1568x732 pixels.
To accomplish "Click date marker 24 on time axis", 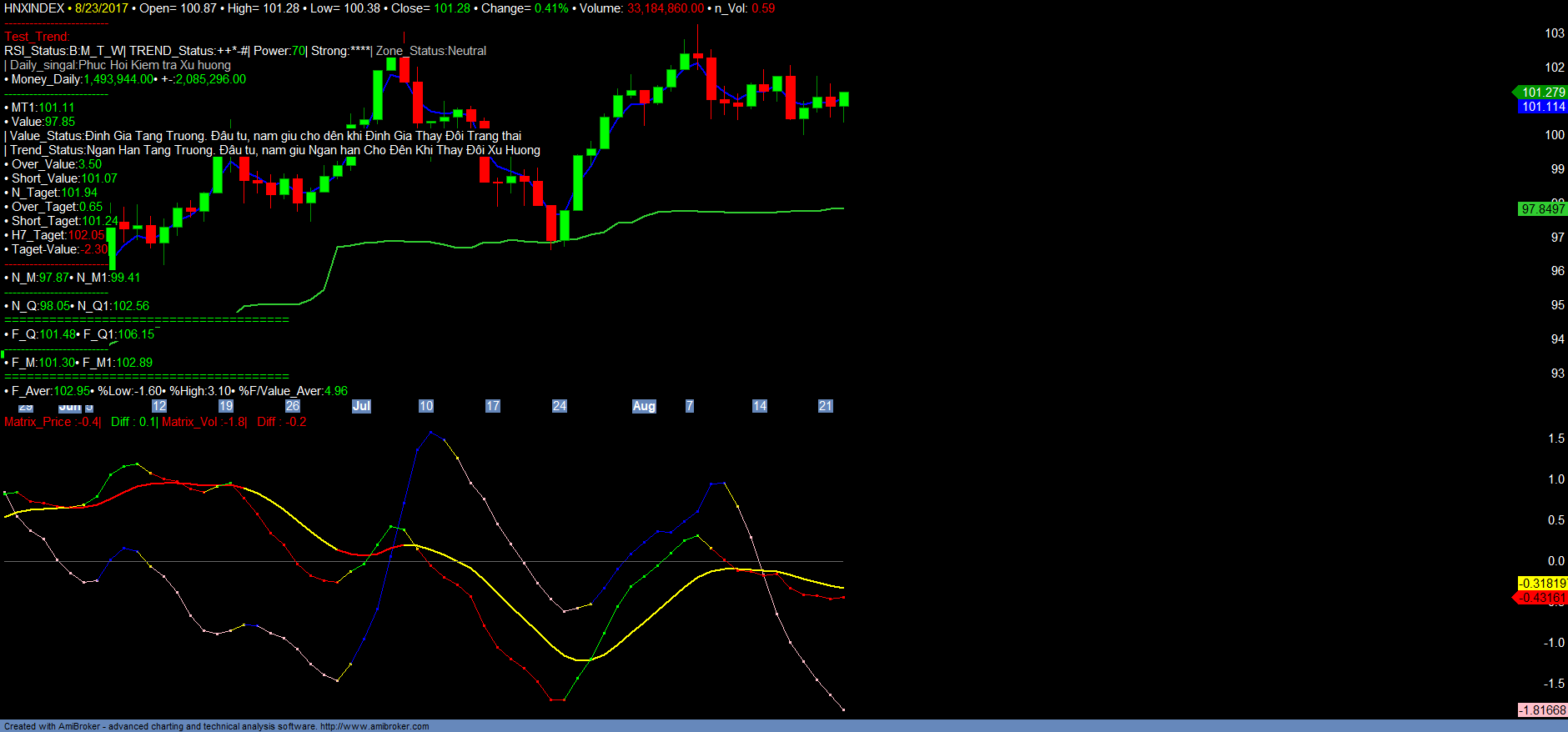I will (x=560, y=406).
